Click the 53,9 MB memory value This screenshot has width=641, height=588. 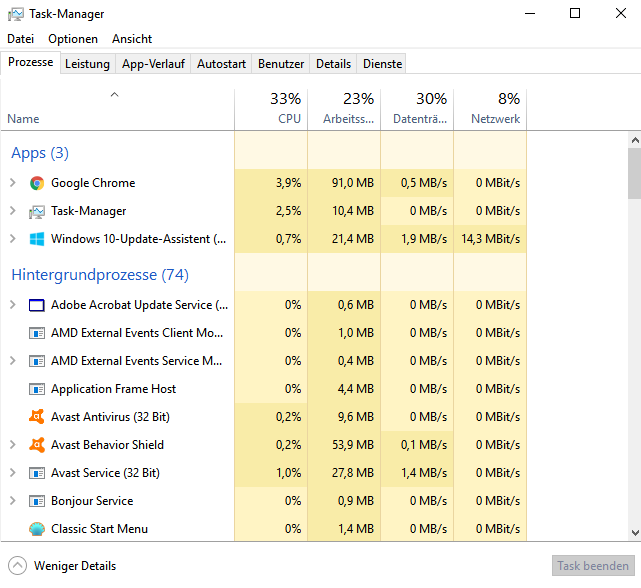[353, 445]
